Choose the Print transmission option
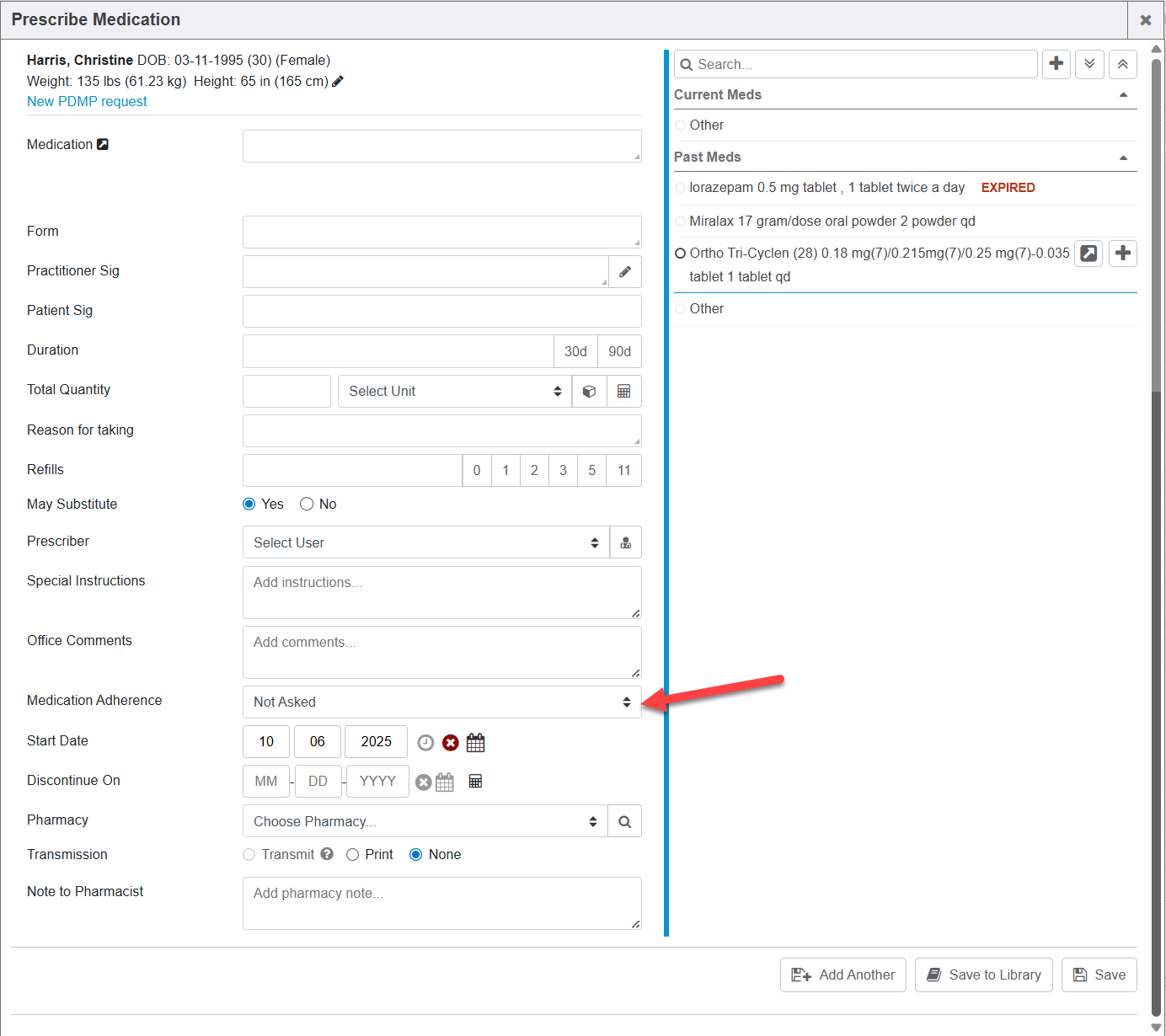The image size is (1166, 1036). [x=353, y=855]
